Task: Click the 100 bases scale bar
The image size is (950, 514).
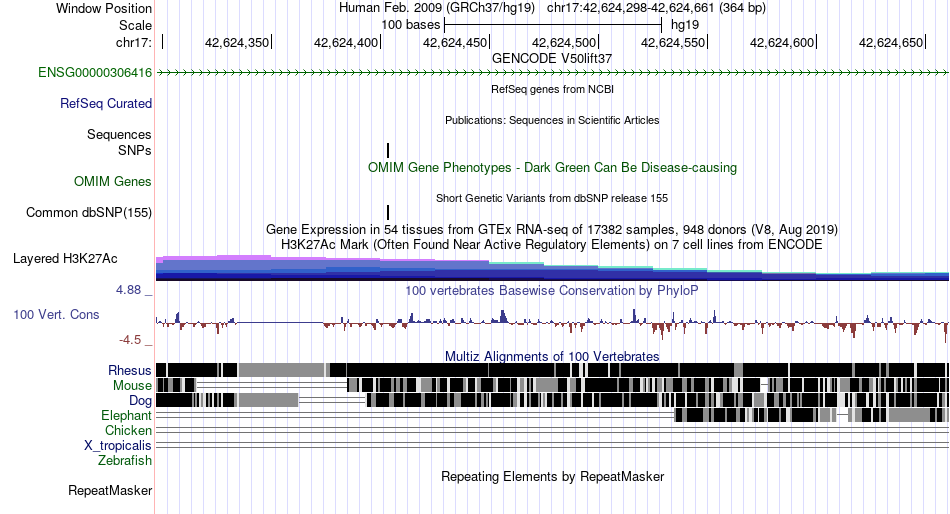Action: coord(553,25)
